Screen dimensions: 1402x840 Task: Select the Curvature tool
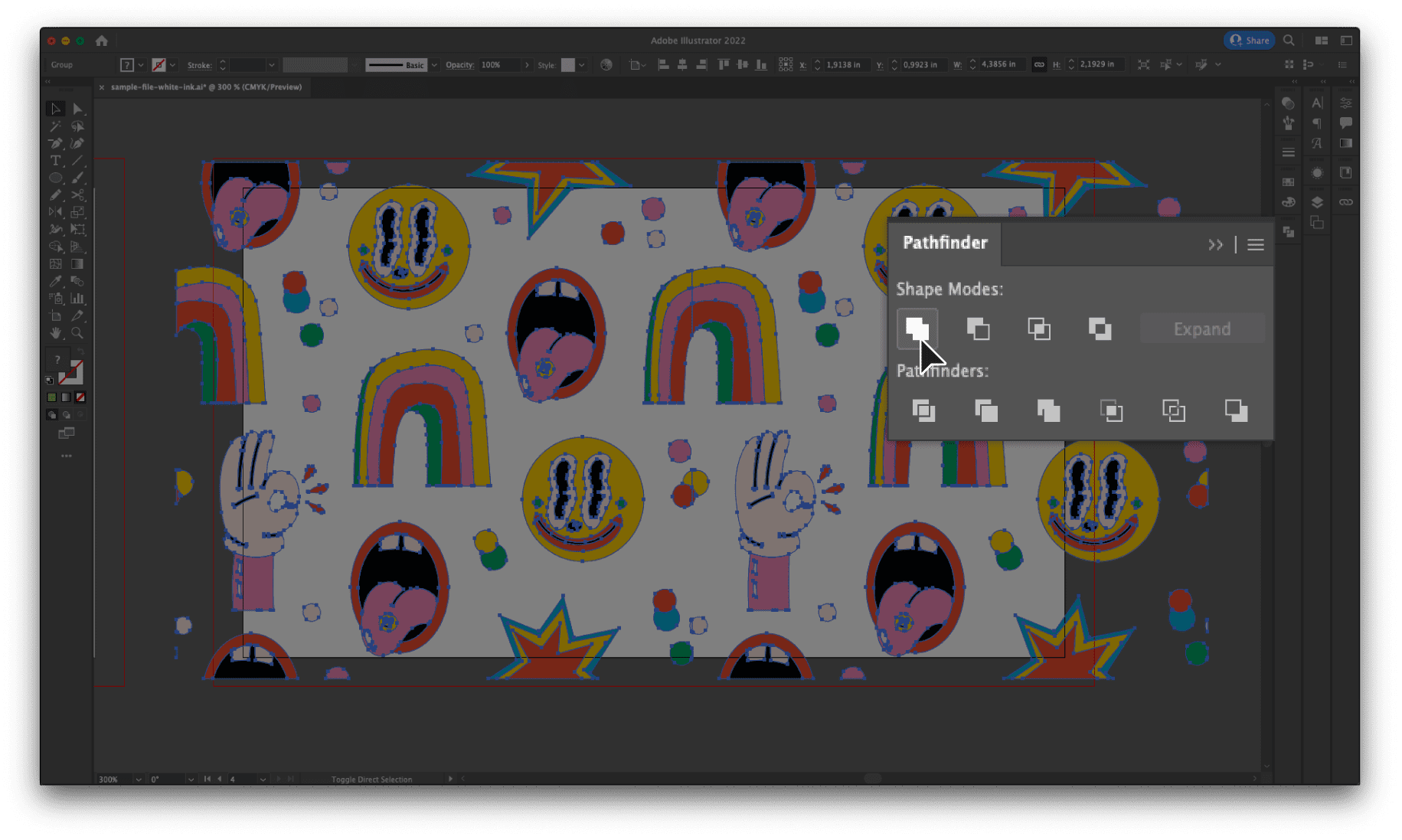click(77, 143)
